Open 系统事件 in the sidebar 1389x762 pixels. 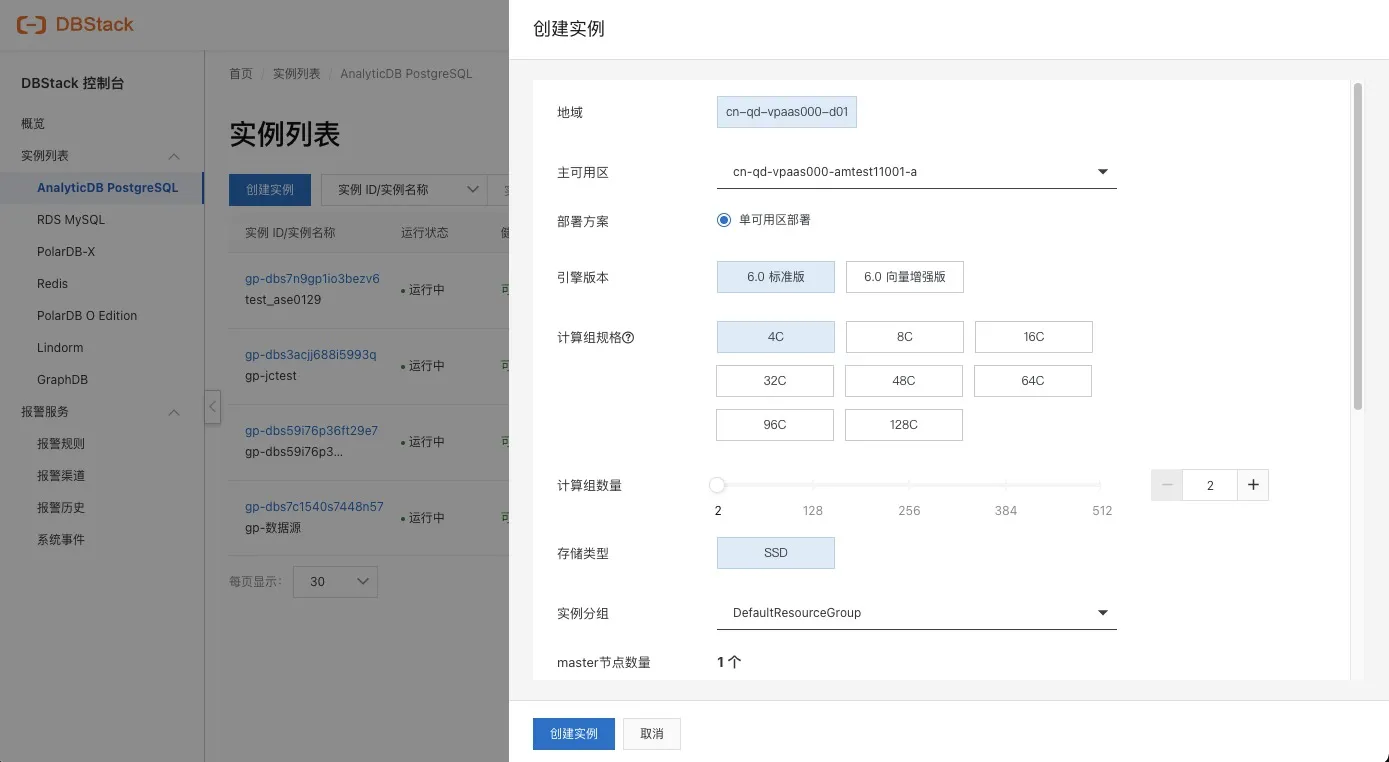61,540
